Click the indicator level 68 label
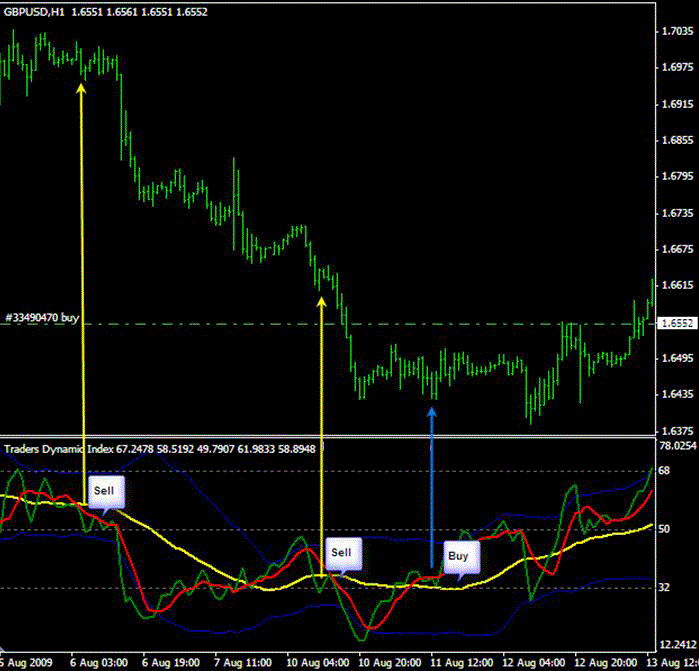 (x=664, y=471)
